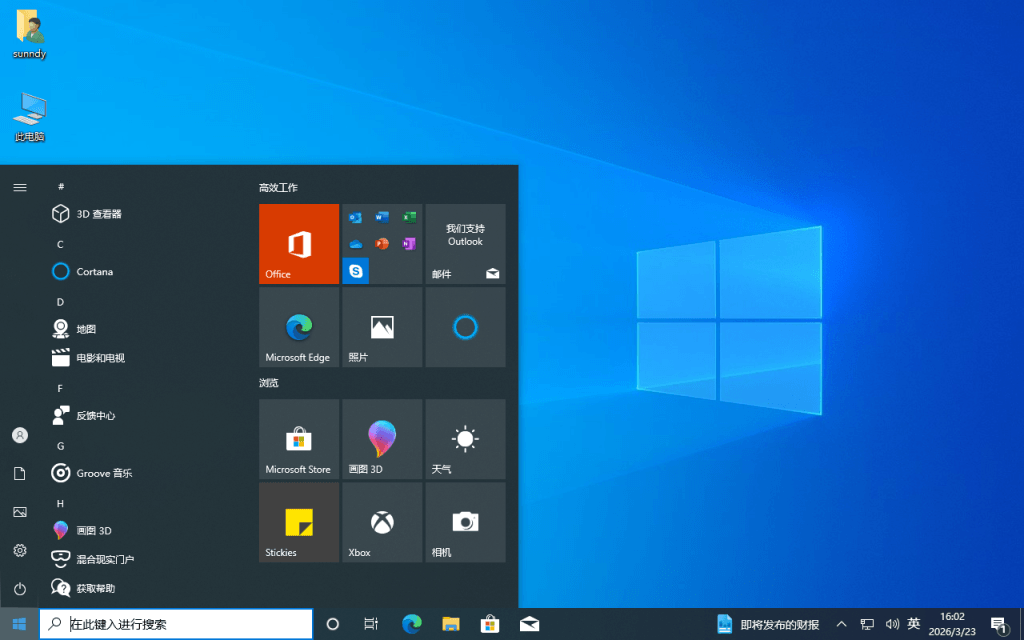Open the notification center icon
This screenshot has height=640, width=1024.
(x=999, y=625)
